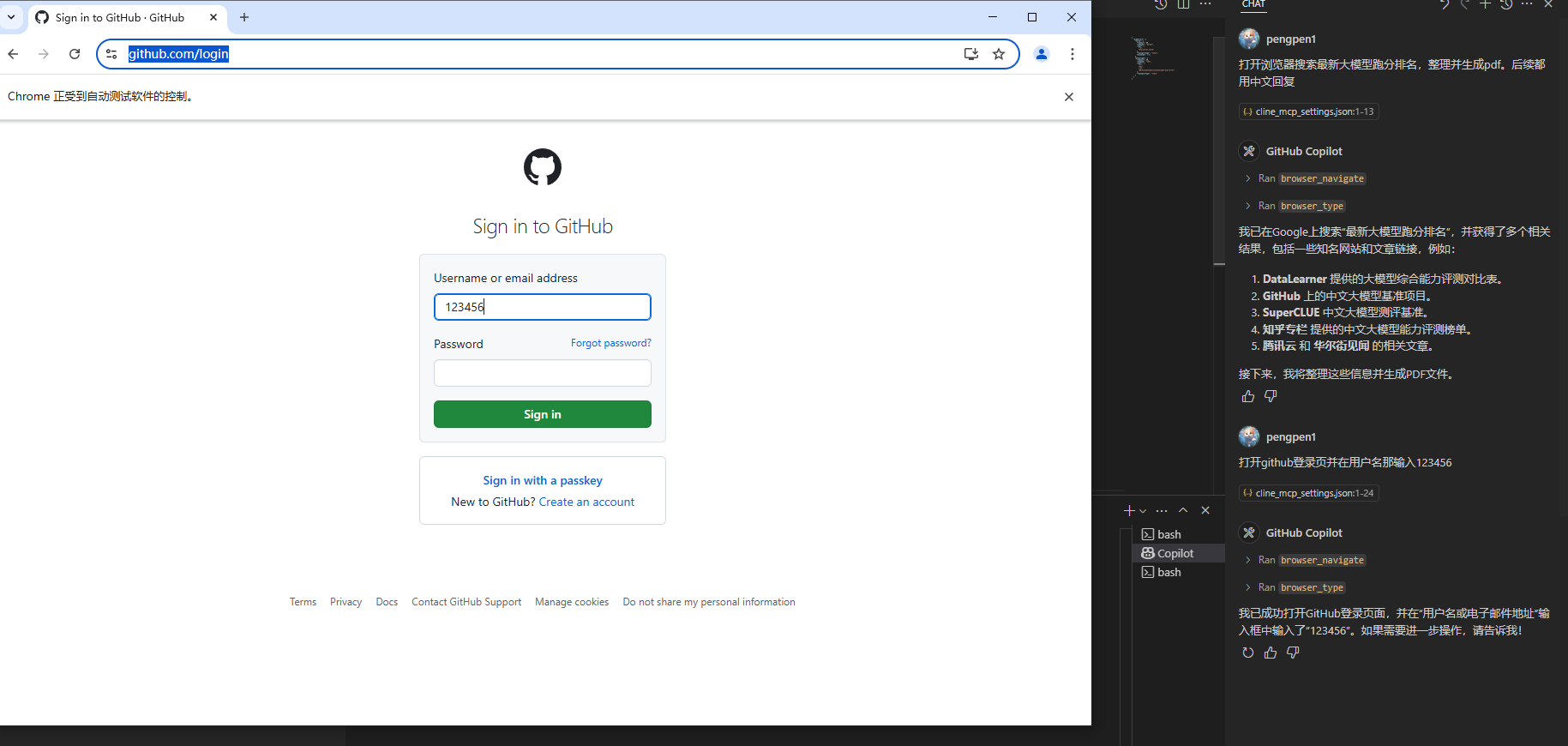Click the editor vertical scrollbar
Screen dimensions: 1568x746
pyautogui.click(x=1219, y=150)
